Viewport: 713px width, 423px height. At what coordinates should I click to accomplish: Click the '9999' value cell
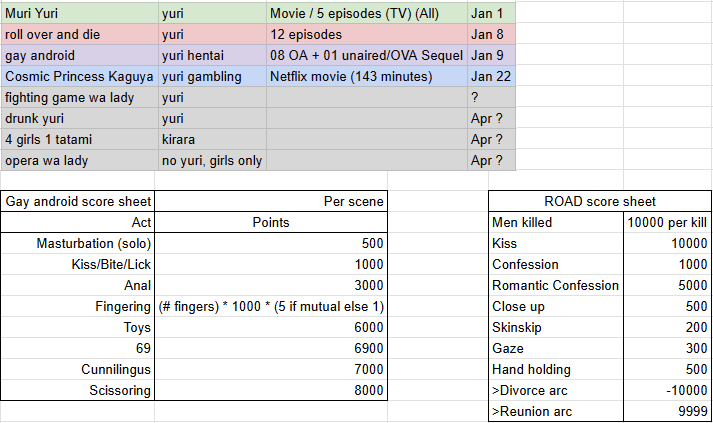pyautogui.click(x=667, y=411)
